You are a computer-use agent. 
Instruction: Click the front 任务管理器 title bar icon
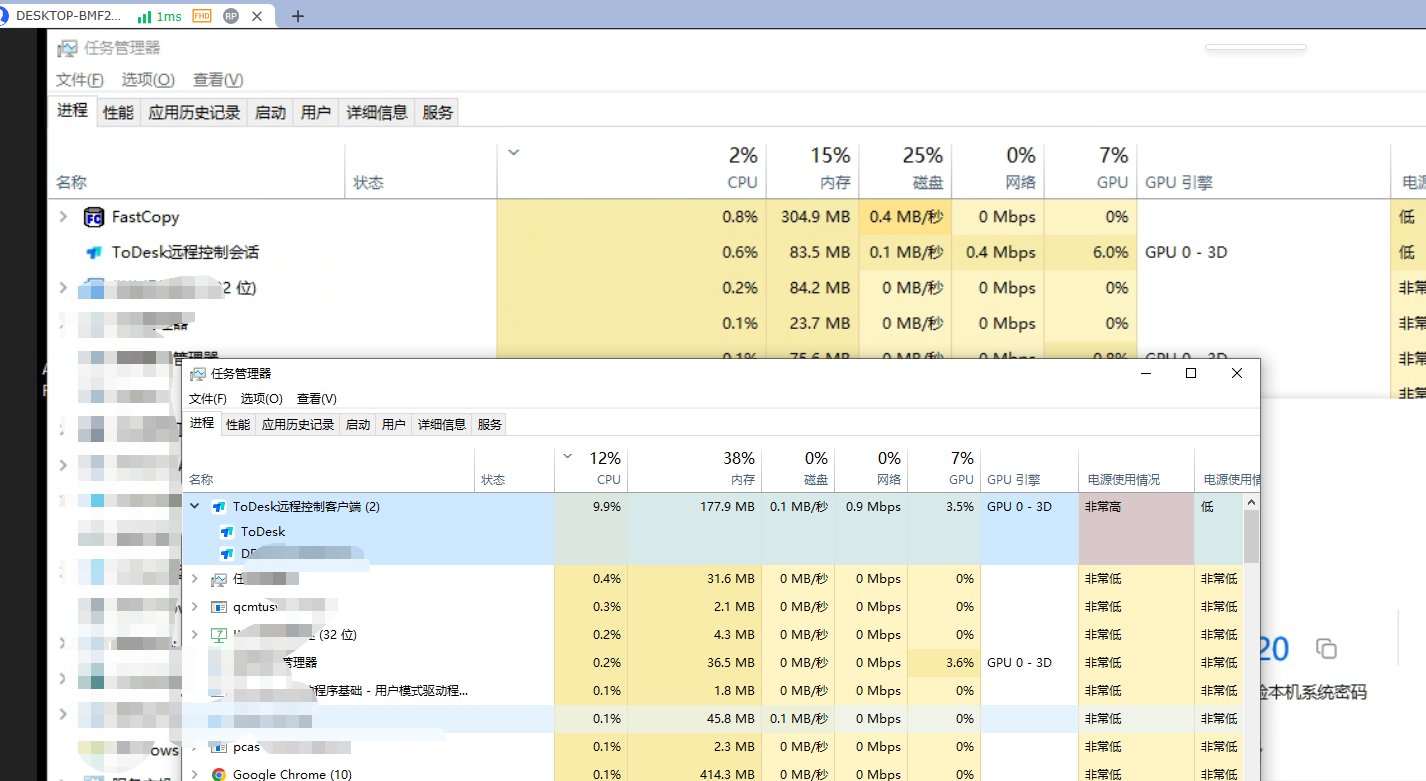pos(198,373)
